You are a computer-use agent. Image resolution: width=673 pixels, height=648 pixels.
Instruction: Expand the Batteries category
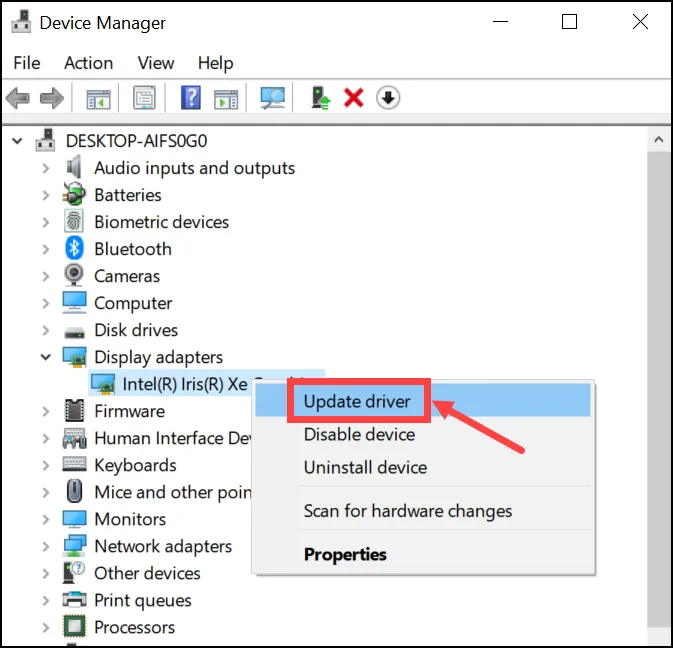pyautogui.click(x=46, y=195)
